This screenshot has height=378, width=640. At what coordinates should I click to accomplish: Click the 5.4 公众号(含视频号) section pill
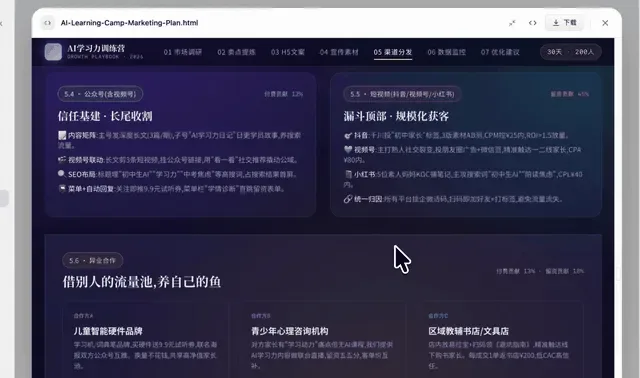coord(100,94)
